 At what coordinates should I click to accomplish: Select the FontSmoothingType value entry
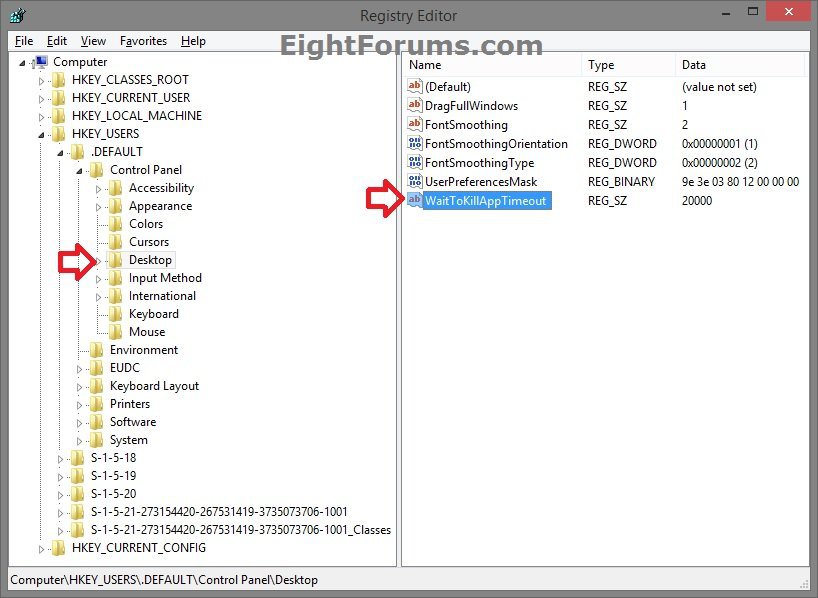(479, 163)
